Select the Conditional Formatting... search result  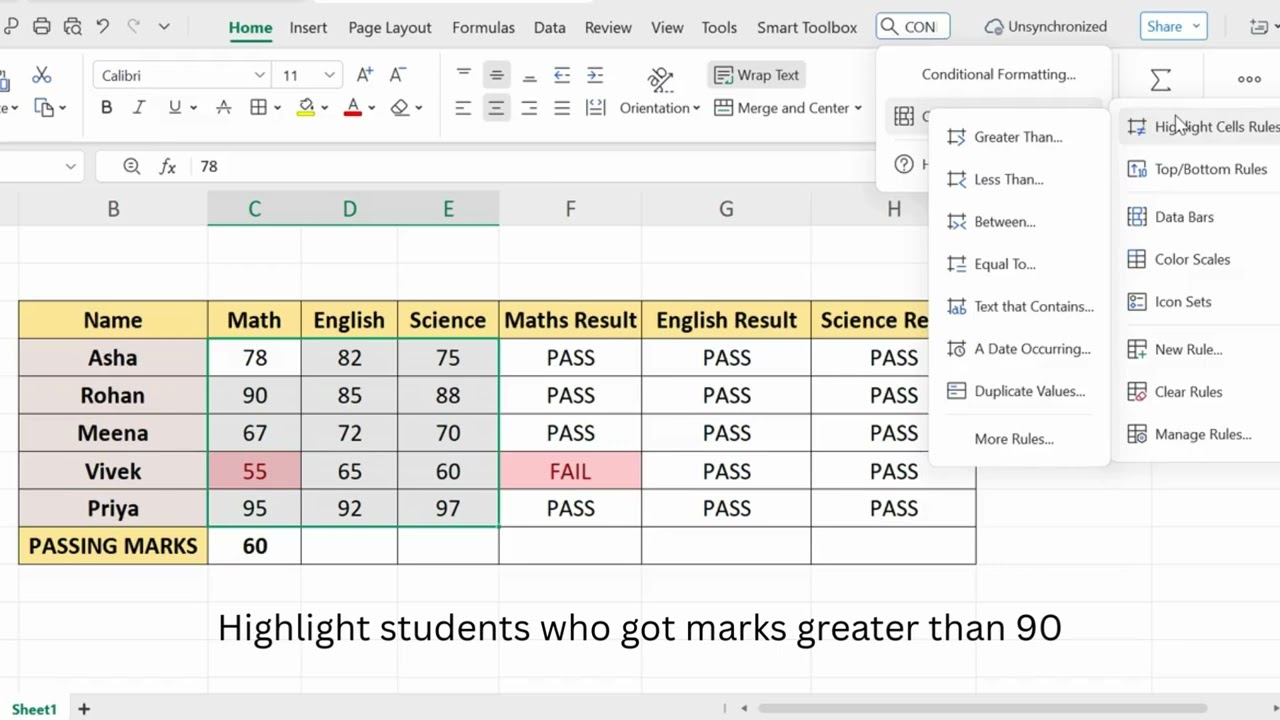tap(998, 74)
